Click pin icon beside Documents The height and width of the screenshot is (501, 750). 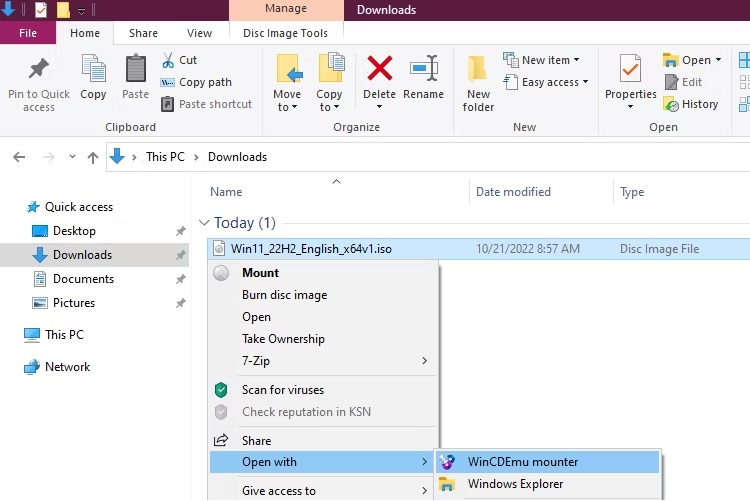point(180,279)
